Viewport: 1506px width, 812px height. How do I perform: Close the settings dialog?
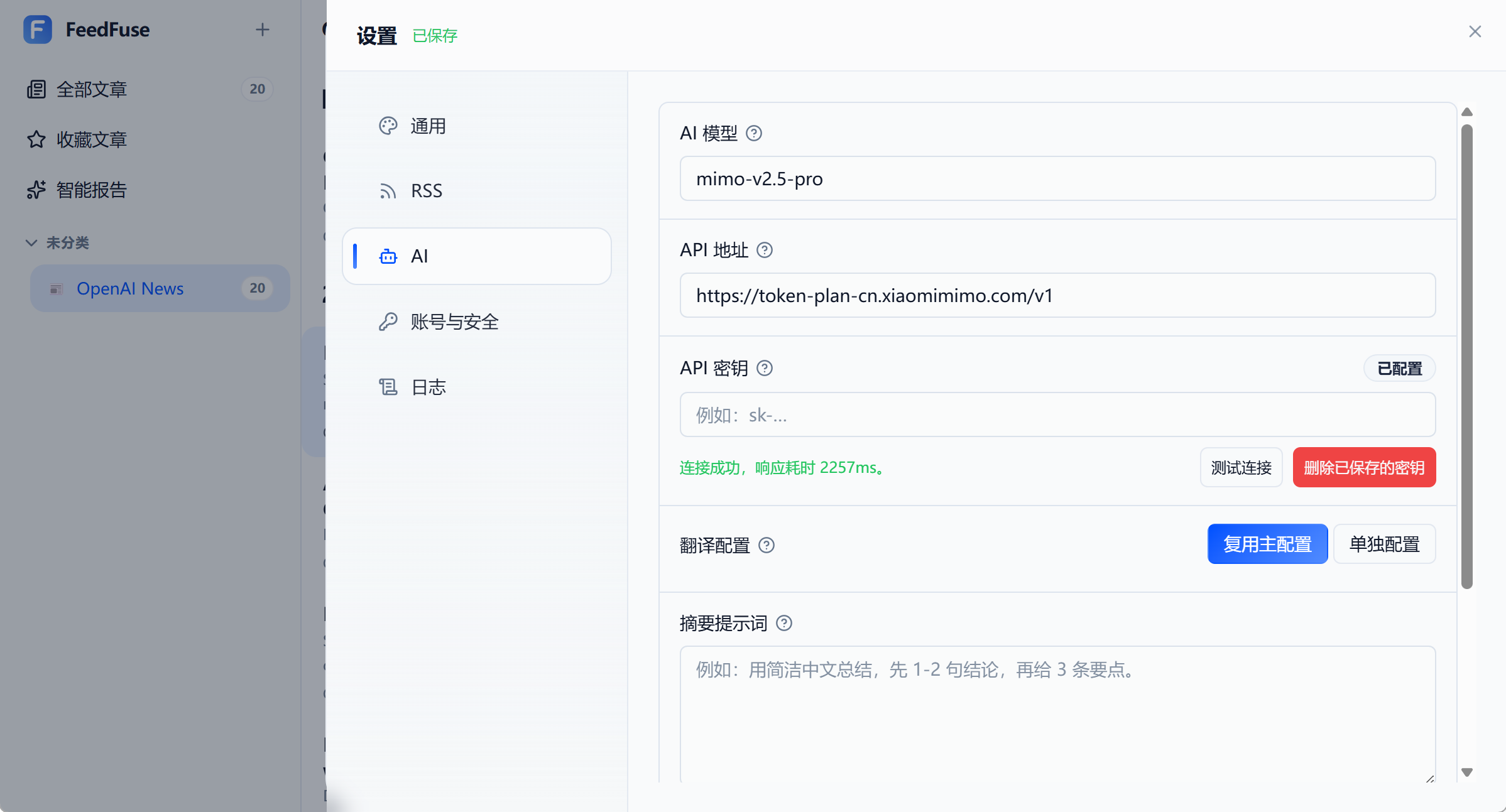(x=1475, y=31)
